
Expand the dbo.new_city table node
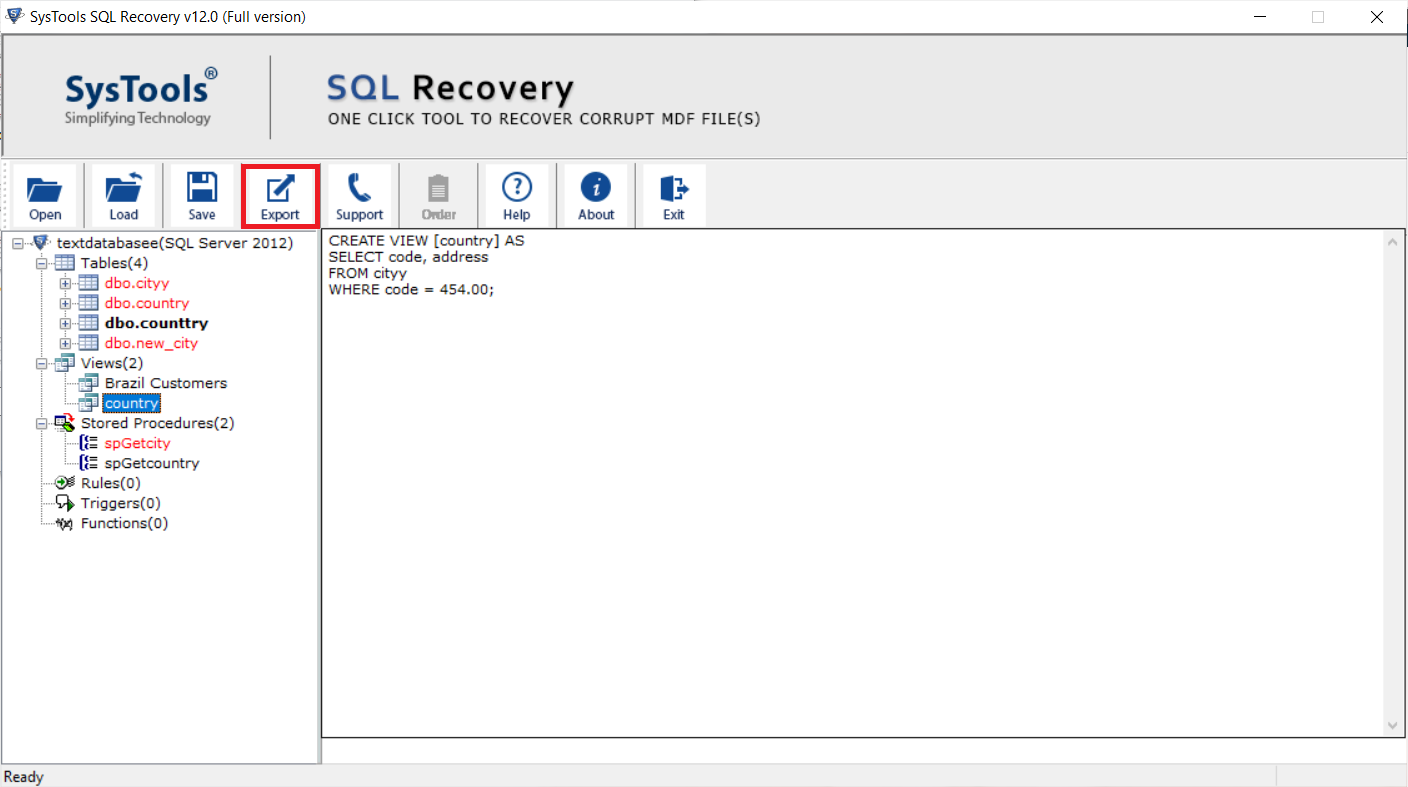(66, 343)
